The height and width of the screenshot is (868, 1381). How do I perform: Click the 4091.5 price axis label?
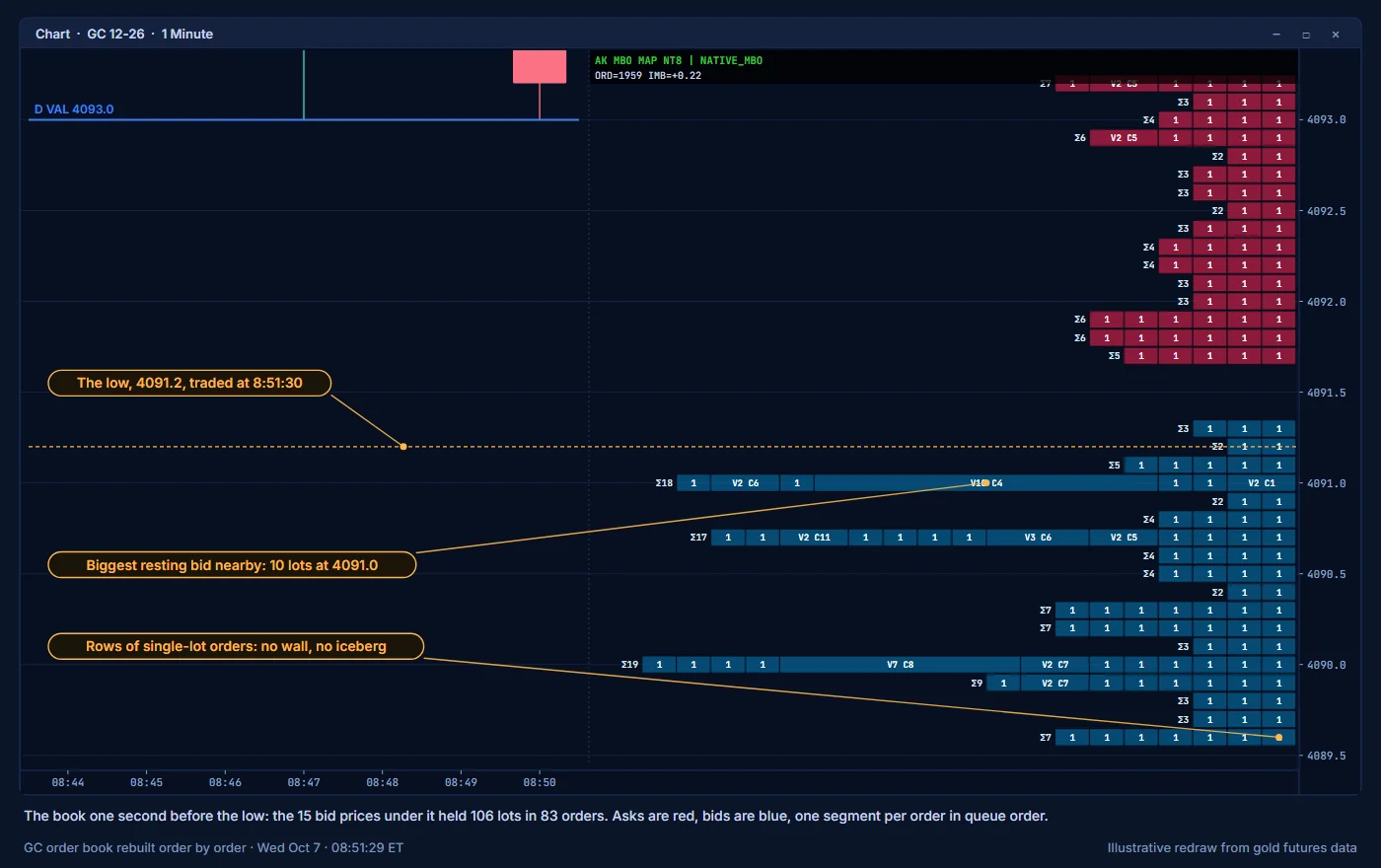[1327, 393]
